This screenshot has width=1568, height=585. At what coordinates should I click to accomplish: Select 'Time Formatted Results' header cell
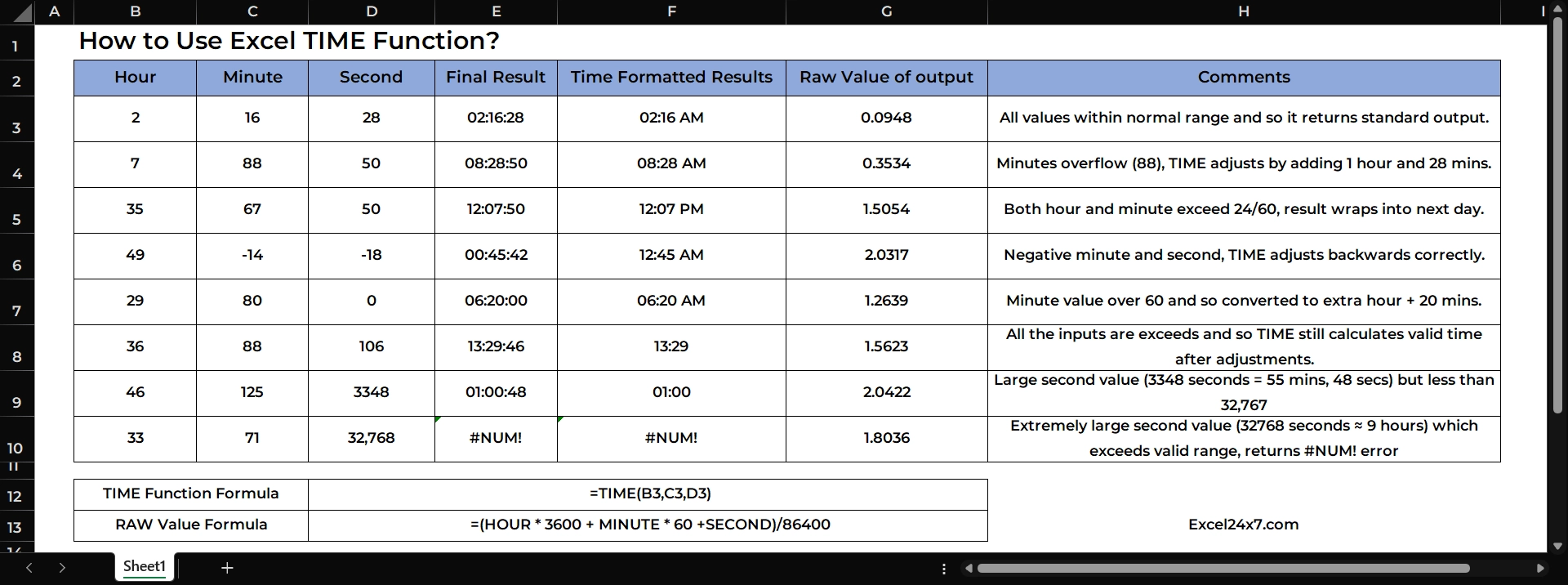(x=672, y=78)
